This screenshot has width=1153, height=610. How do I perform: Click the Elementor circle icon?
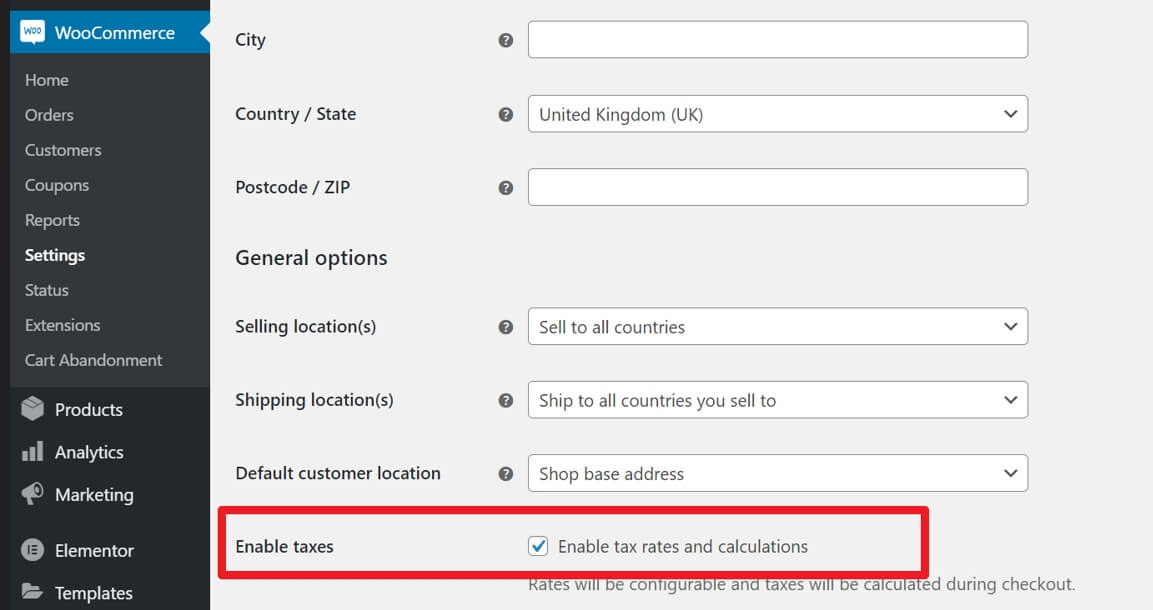pos(32,550)
